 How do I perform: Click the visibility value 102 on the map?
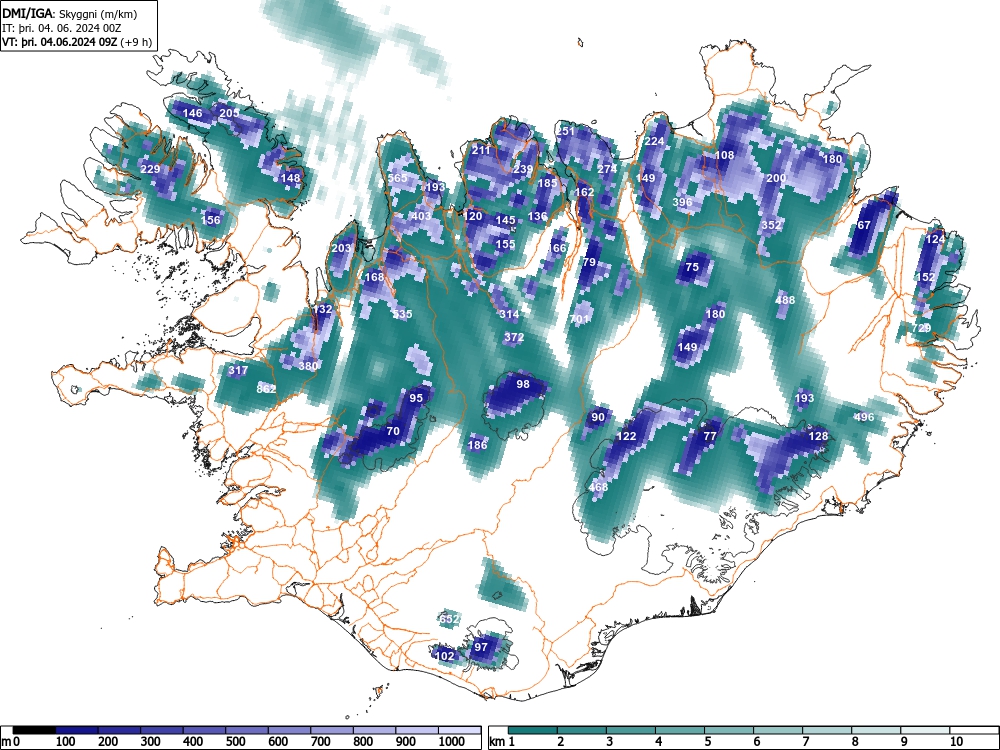coord(445,656)
